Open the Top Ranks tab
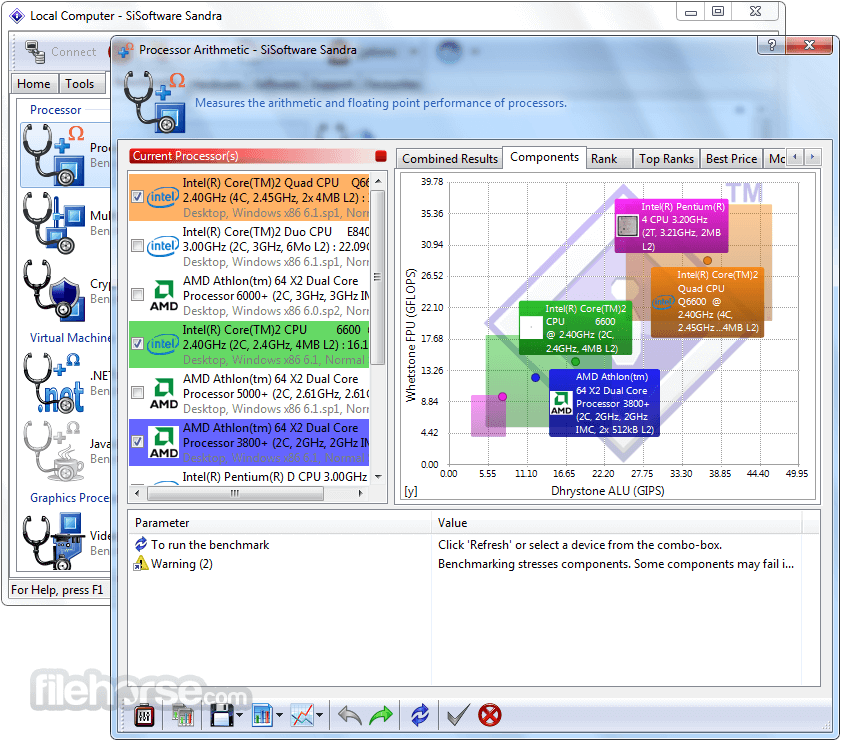The image size is (841, 741). pos(666,159)
